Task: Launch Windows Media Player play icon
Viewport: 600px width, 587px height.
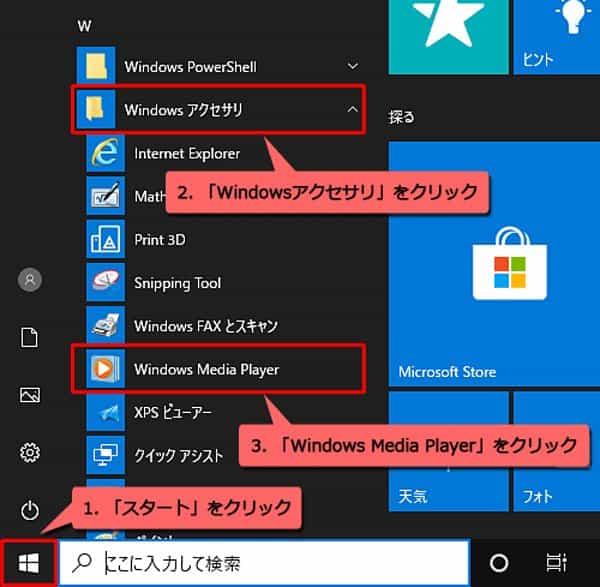Action: (x=106, y=369)
